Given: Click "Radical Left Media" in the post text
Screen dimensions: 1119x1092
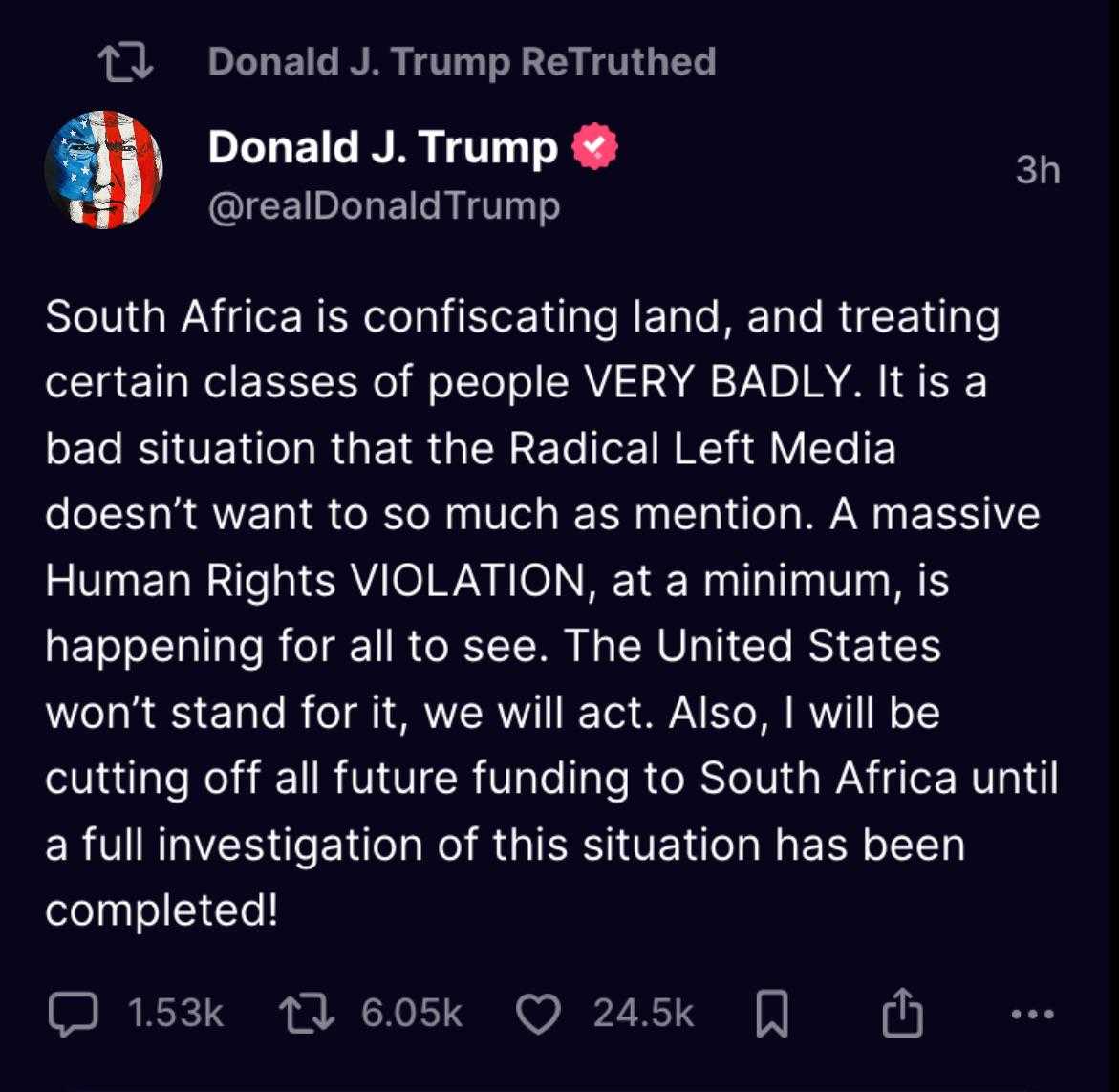Looking at the screenshot, I should 702,449.
